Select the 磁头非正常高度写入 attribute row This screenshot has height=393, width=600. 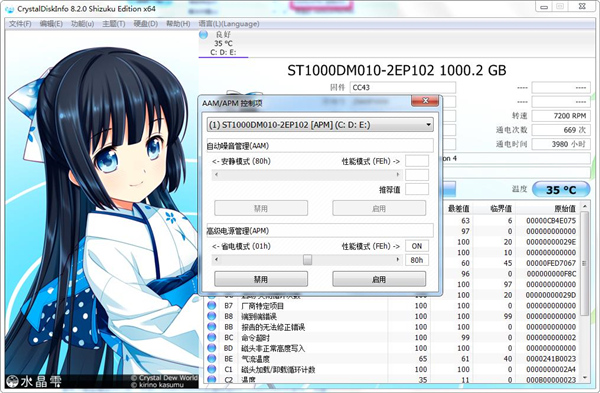[392, 348]
